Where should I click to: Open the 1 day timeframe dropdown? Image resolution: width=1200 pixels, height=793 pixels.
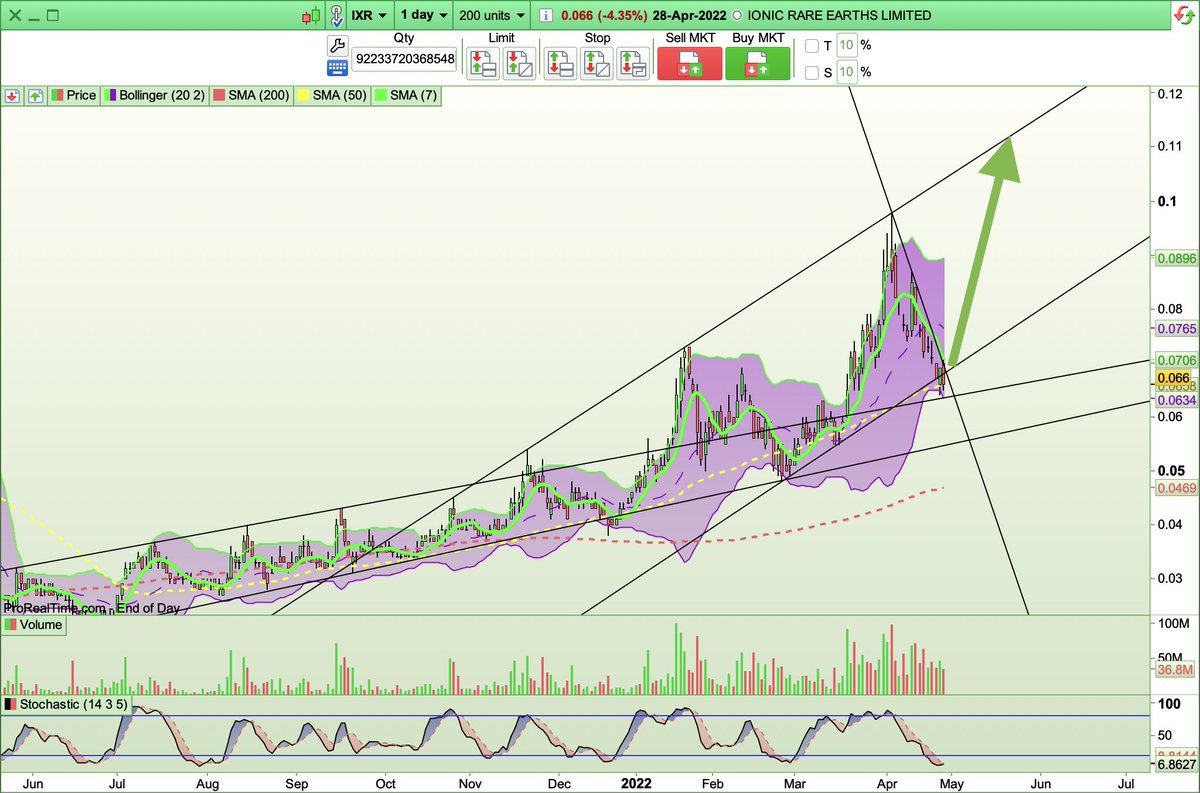click(424, 16)
